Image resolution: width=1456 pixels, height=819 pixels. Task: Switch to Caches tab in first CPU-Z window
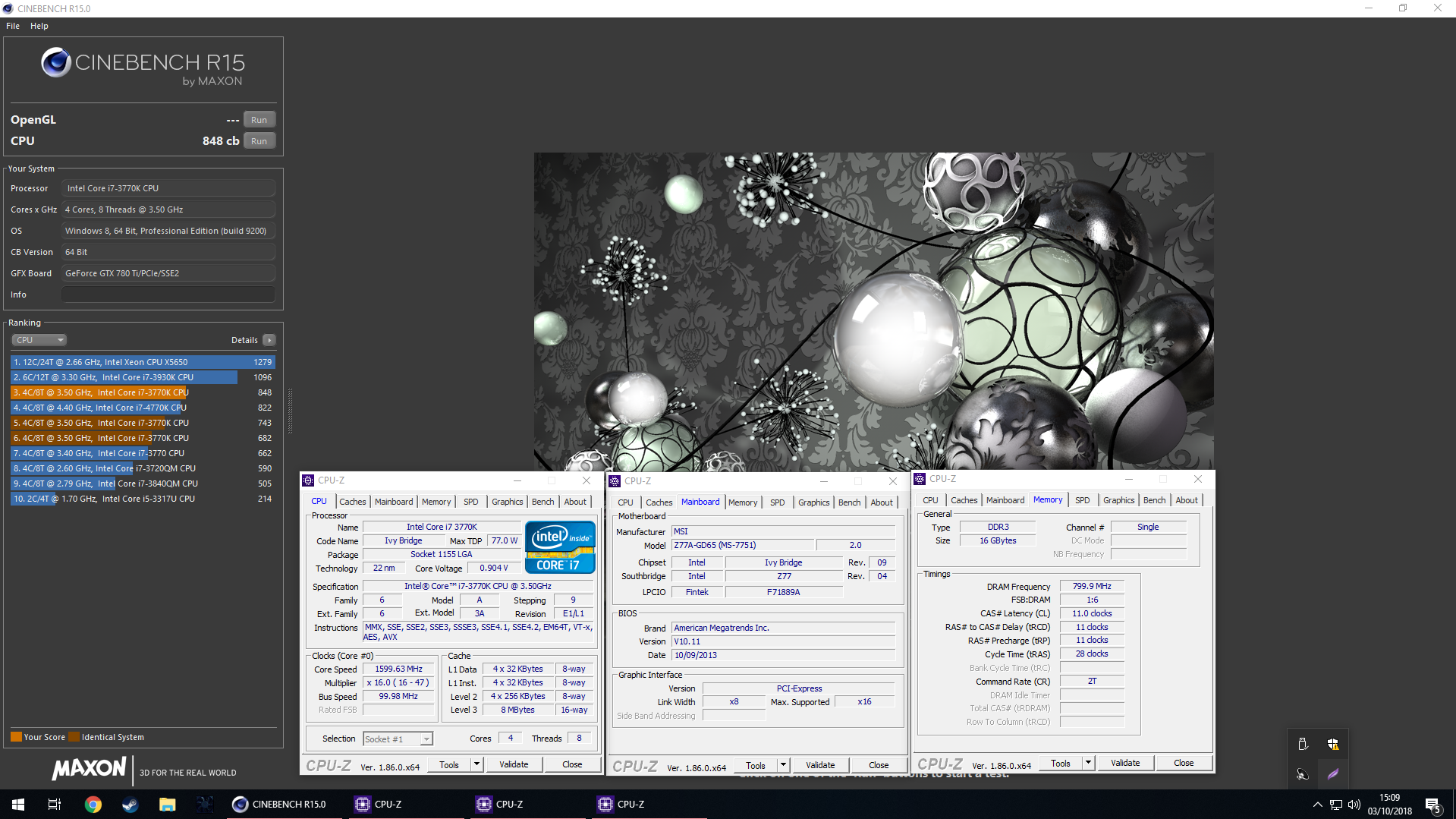(353, 502)
